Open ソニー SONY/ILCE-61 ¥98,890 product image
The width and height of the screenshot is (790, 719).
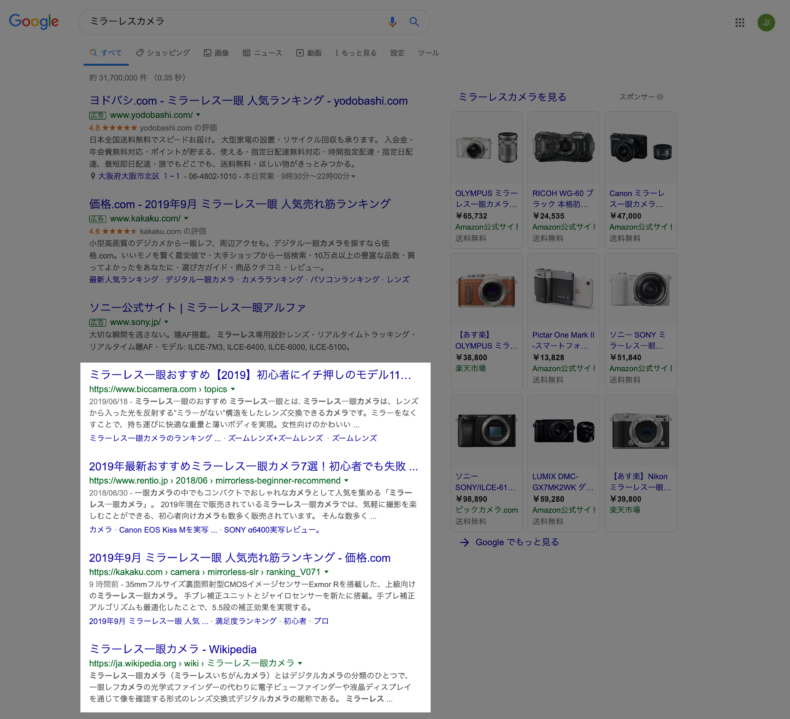coord(487,431)
